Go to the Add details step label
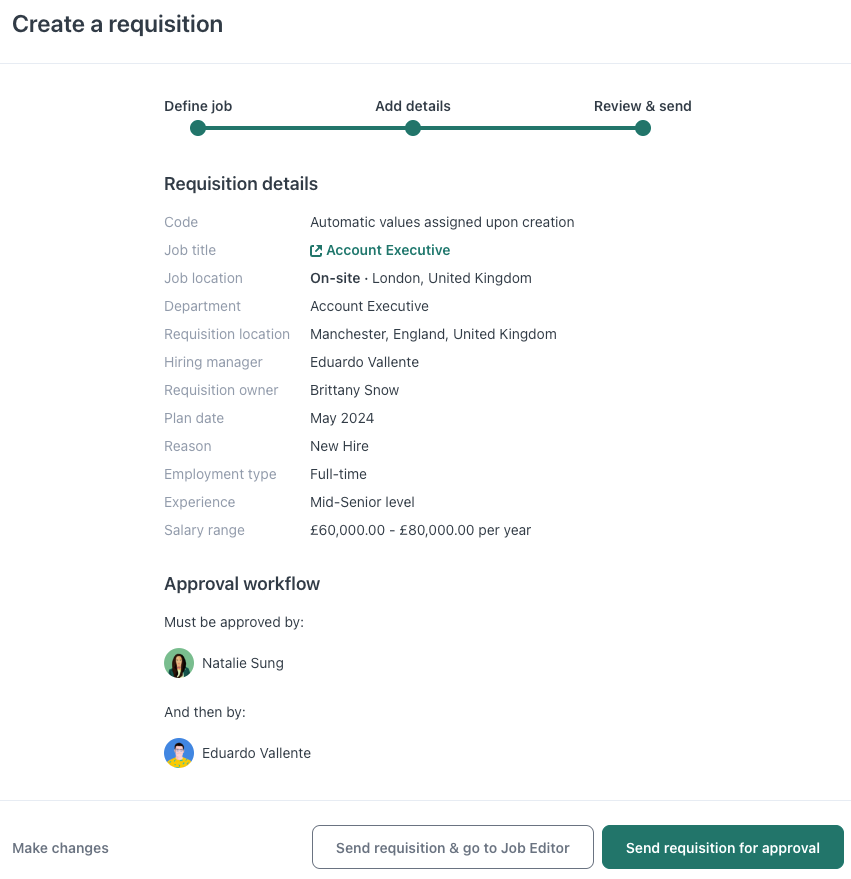 point(413,106)
